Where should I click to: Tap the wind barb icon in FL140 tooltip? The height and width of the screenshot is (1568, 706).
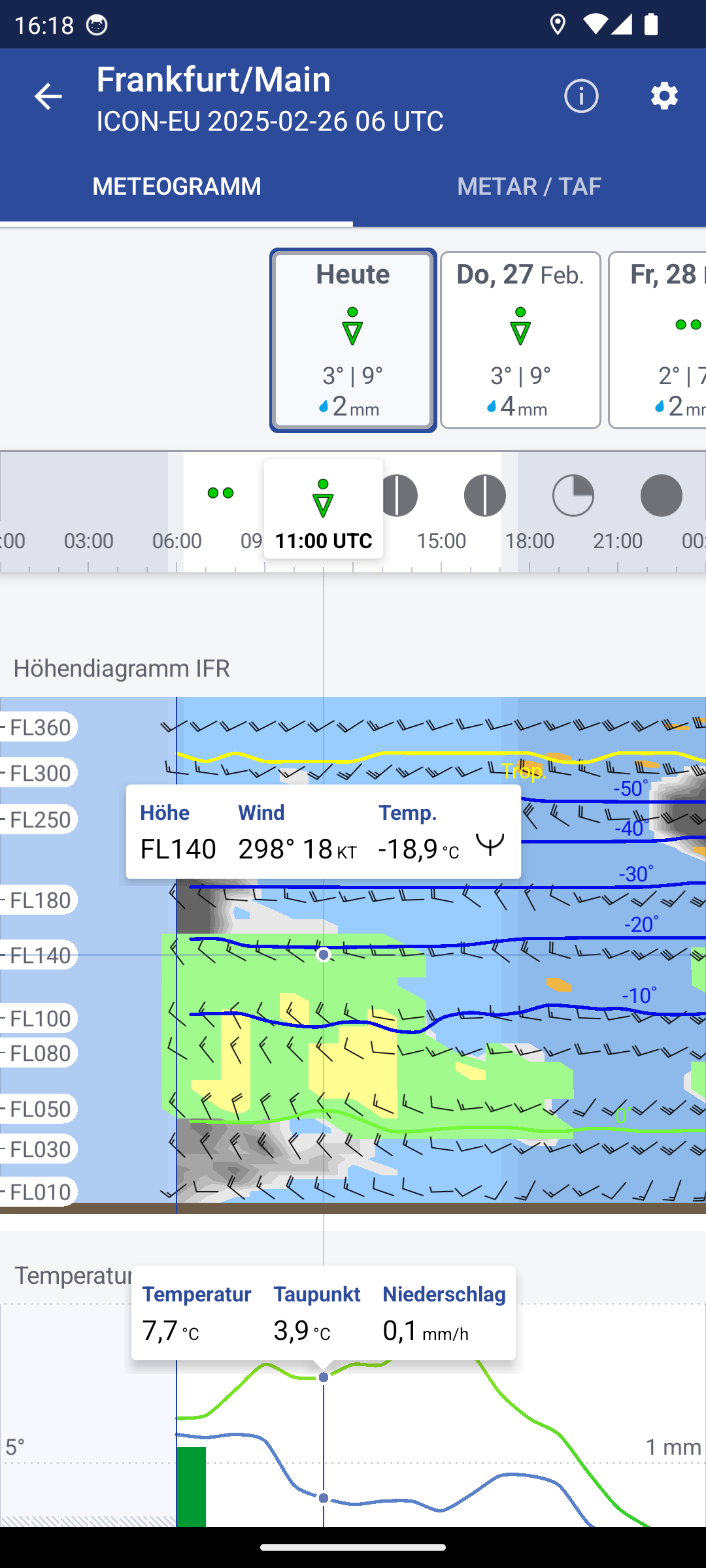[490, 845]
